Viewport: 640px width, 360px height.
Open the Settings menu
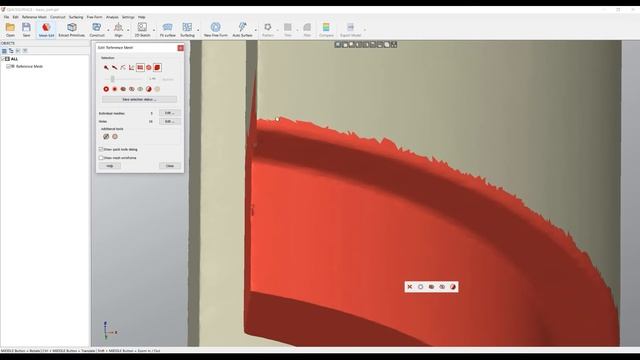point(128,17)
